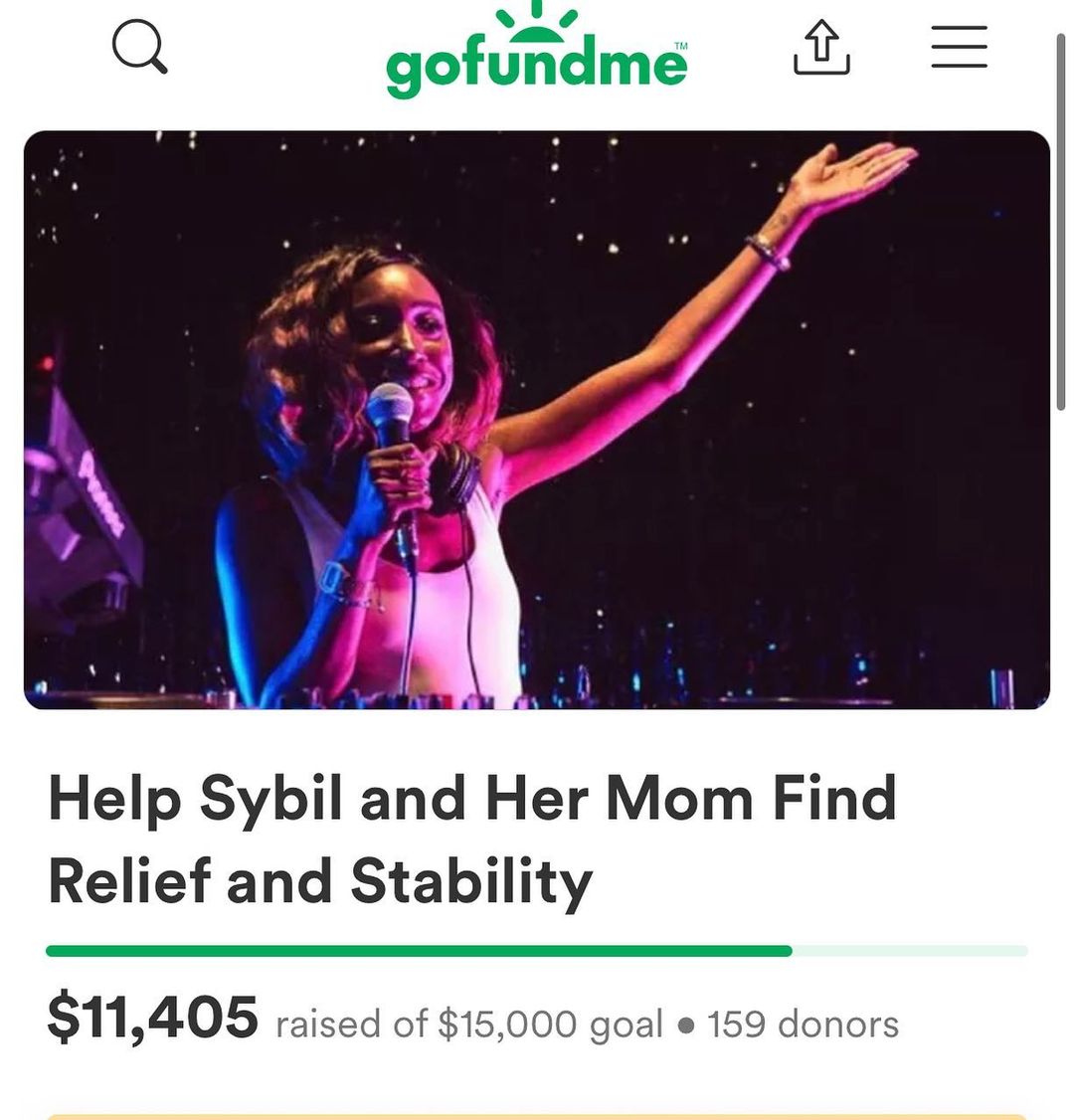The height and width of the screenshot is (1120, 1074).
Task: Select the "Help Sybil and Her Mom Find" heading
Action: tap(472, 799)
